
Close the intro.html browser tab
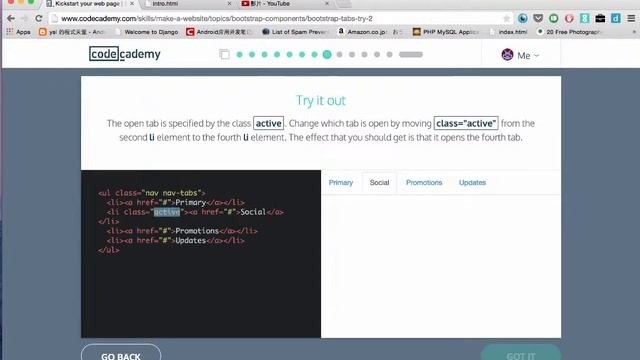[229, 3]
